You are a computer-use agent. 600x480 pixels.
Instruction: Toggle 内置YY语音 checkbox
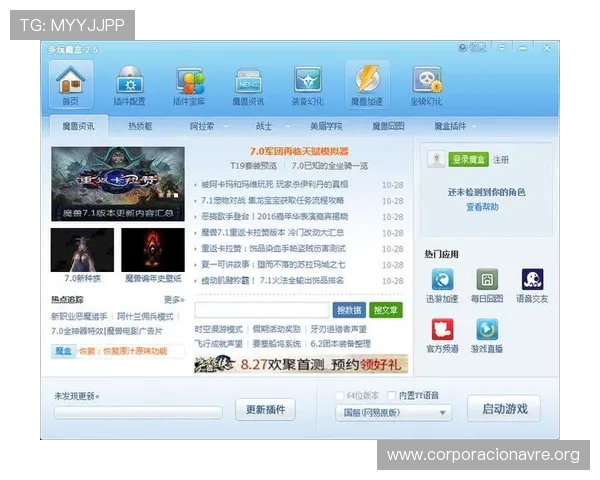[391, 395]
